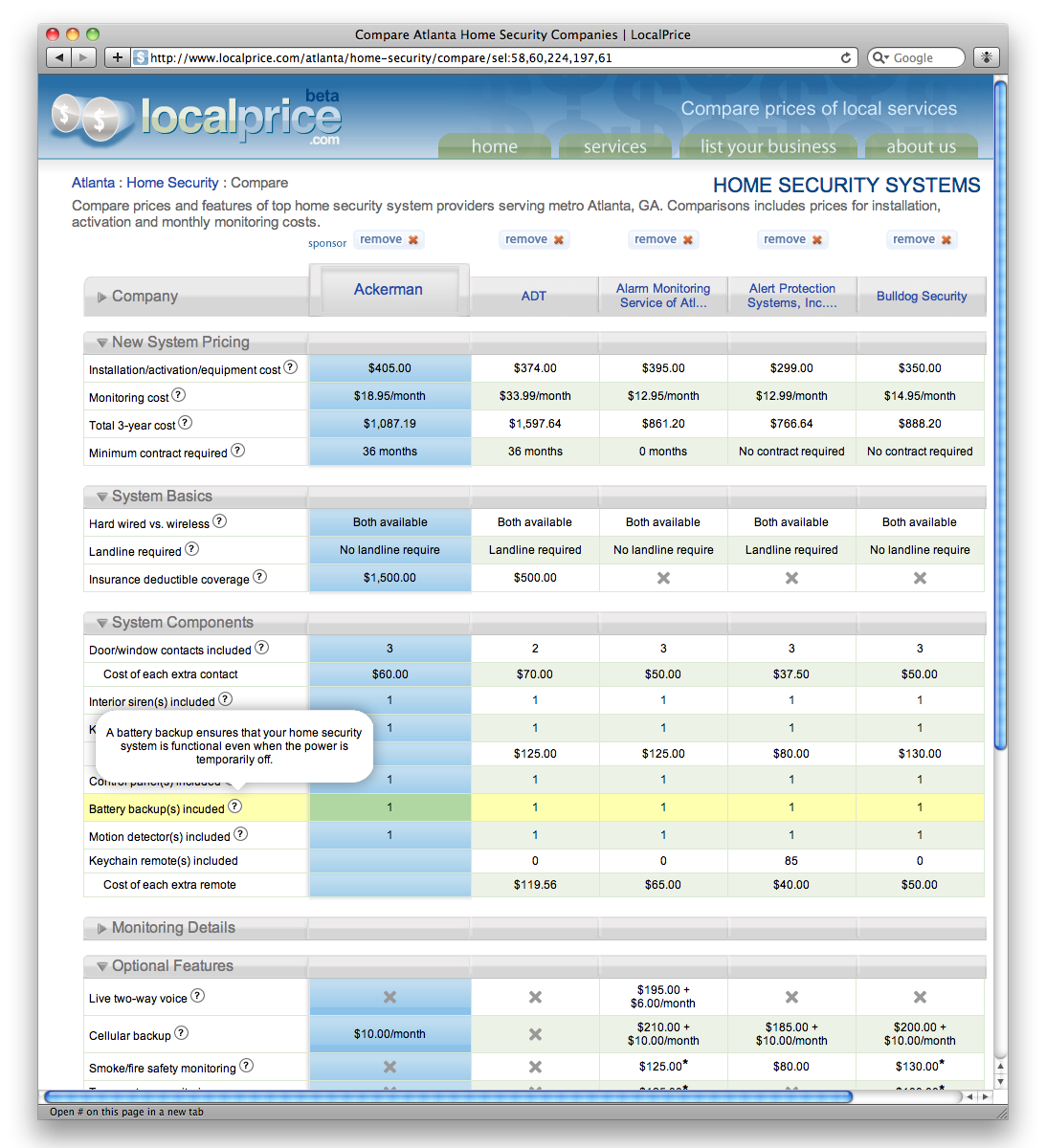Viewport: 1046px width, 1148px height.
Task: Click the sponsor label
Action: (327, 243)
